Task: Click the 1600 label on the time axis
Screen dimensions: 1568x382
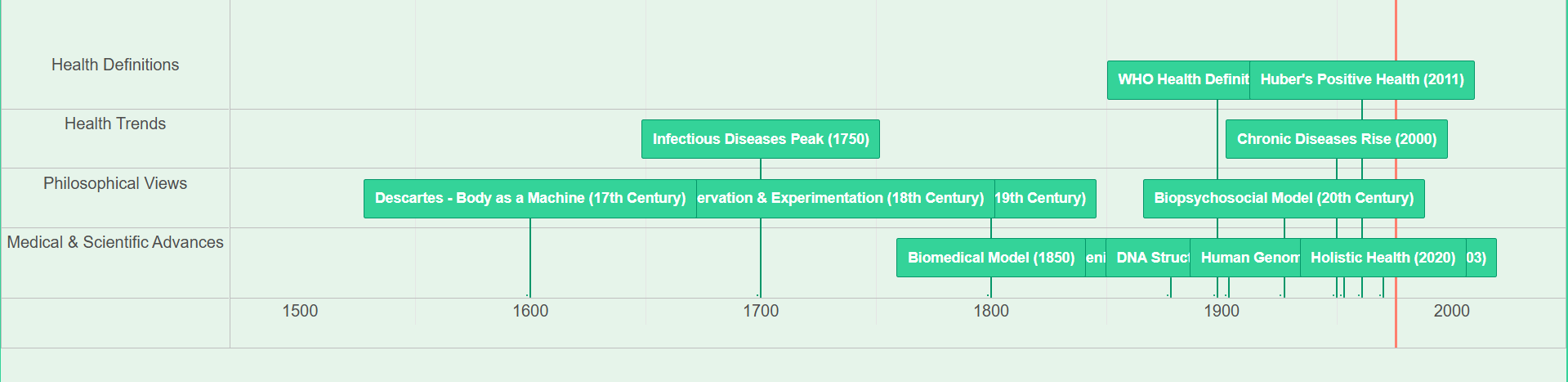Action: coord(530,311)
